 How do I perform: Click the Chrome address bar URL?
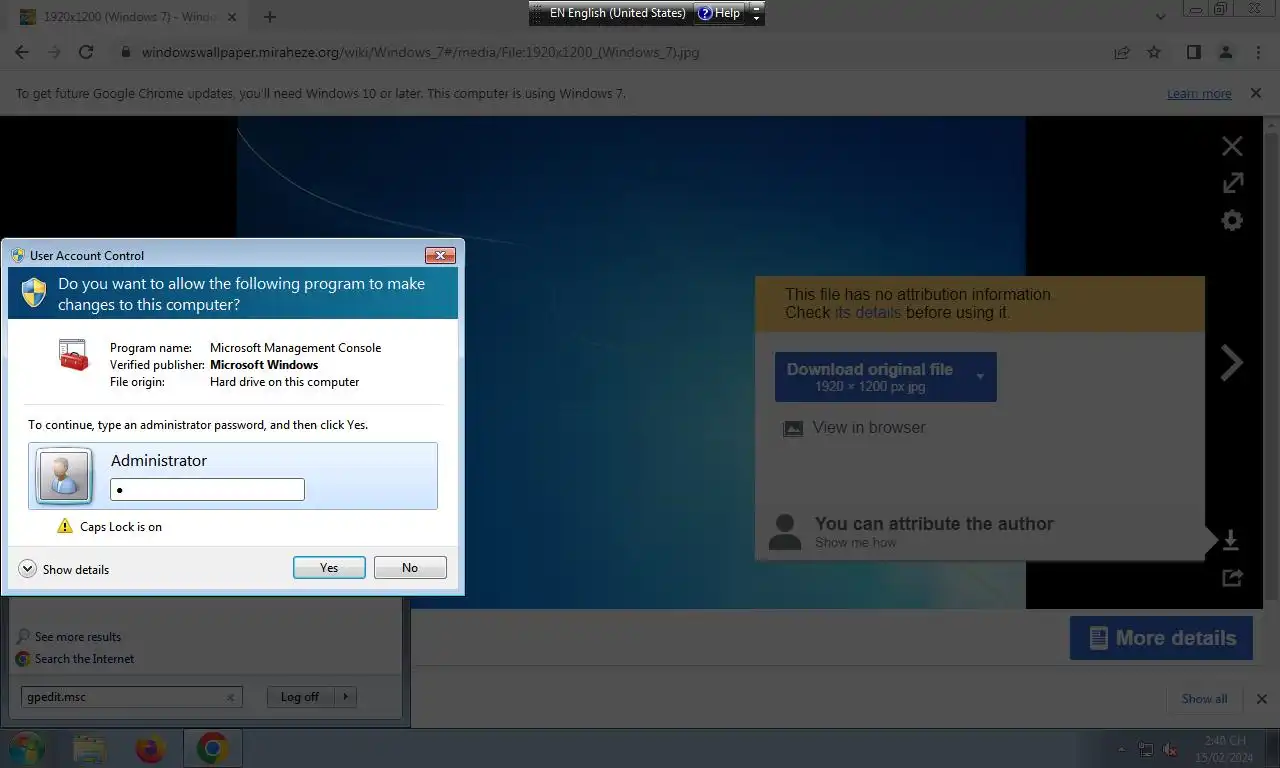coord(420,52)
